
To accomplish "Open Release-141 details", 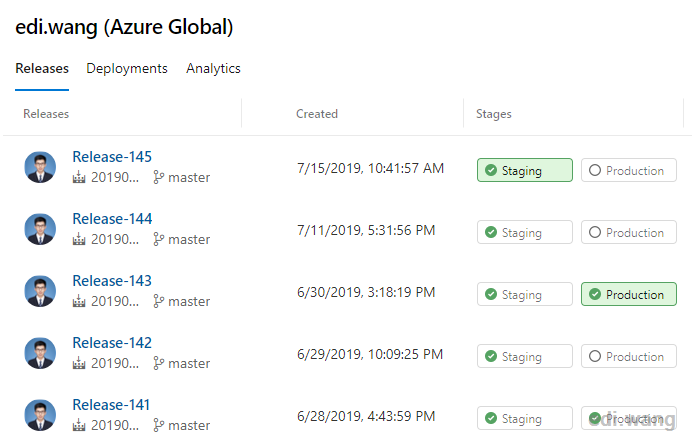I will click(x=111, y=405).
